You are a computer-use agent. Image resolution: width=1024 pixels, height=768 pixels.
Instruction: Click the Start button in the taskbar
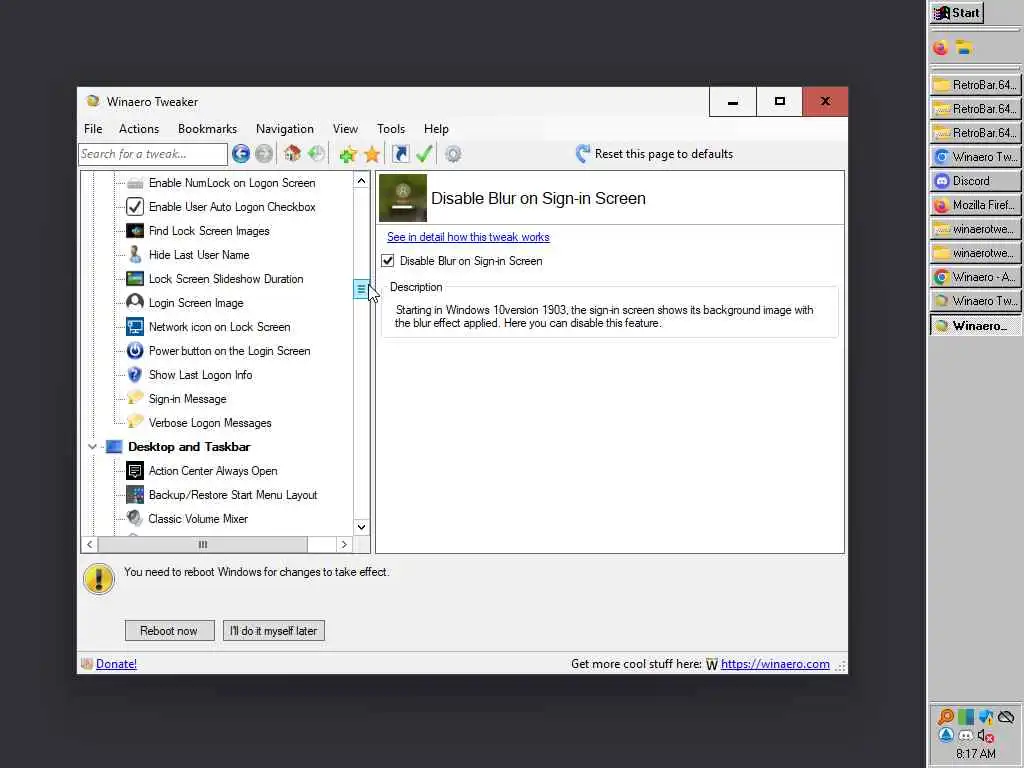957,12
